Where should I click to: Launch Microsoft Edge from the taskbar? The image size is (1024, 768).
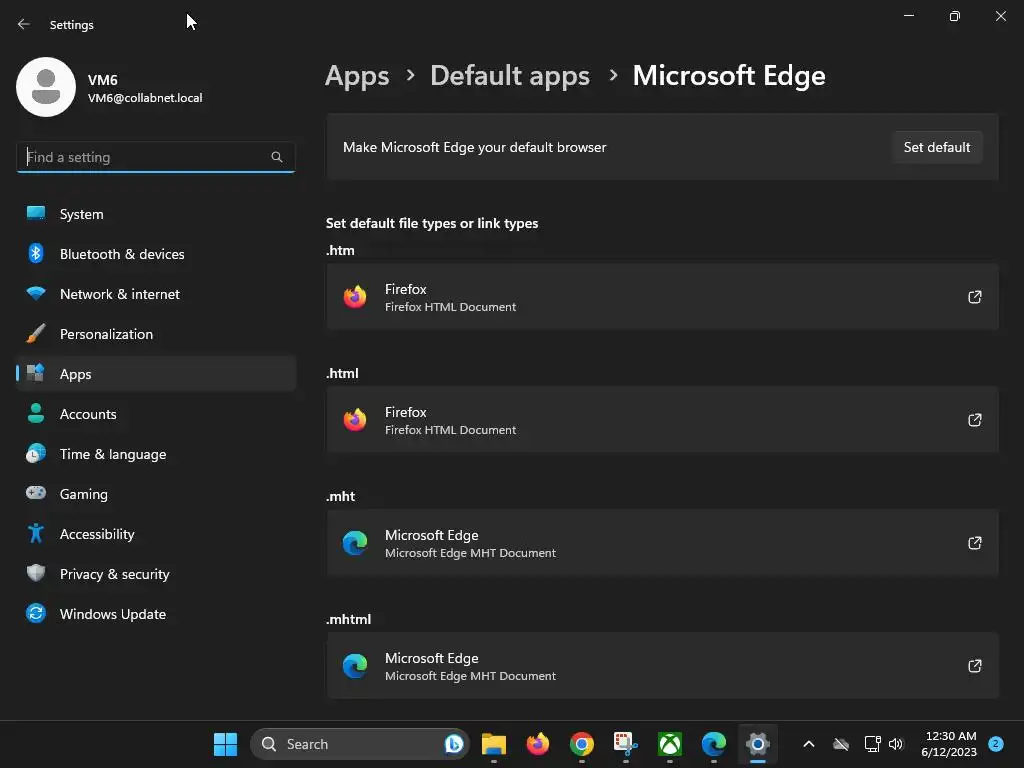tap(713, 744)
